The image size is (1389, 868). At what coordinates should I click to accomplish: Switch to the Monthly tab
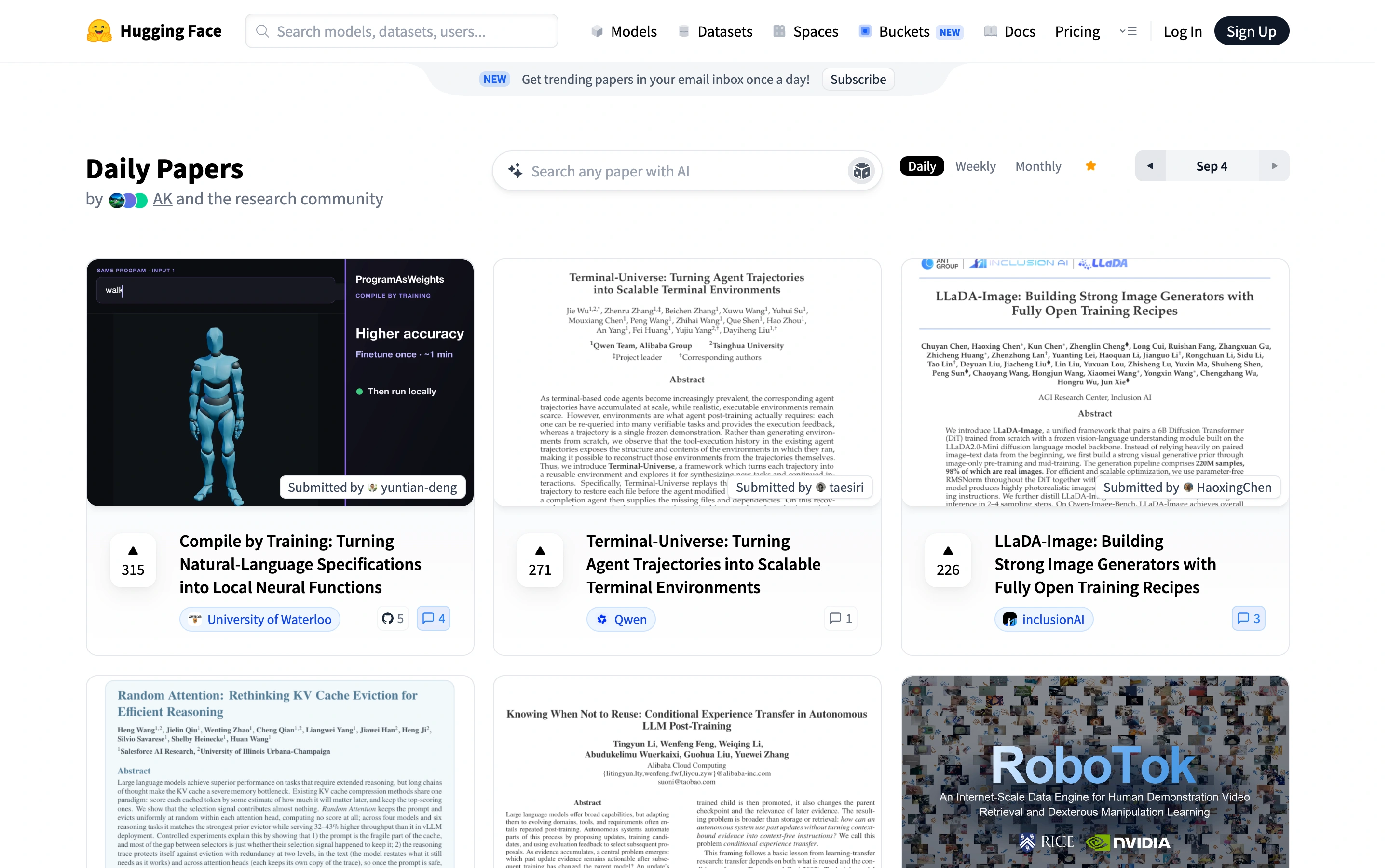[x=1038, y=166]
